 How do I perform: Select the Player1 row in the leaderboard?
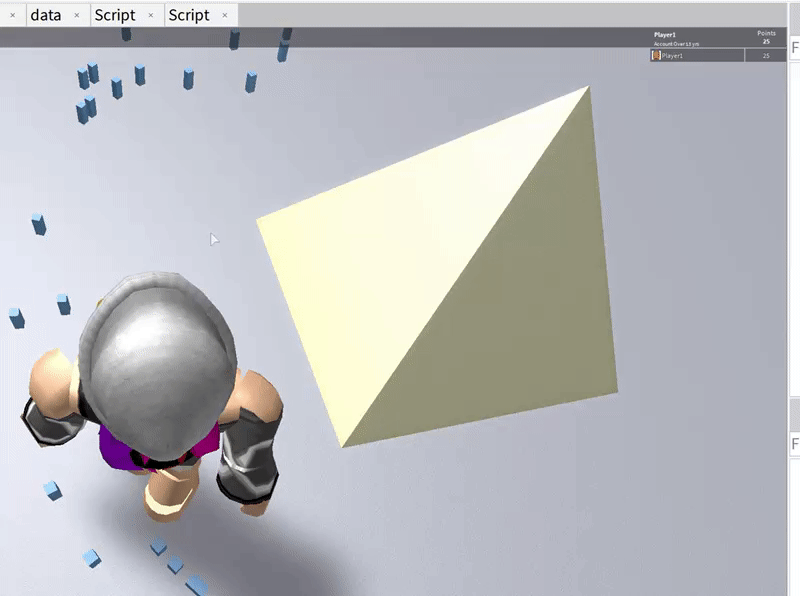tap(718, 55)
